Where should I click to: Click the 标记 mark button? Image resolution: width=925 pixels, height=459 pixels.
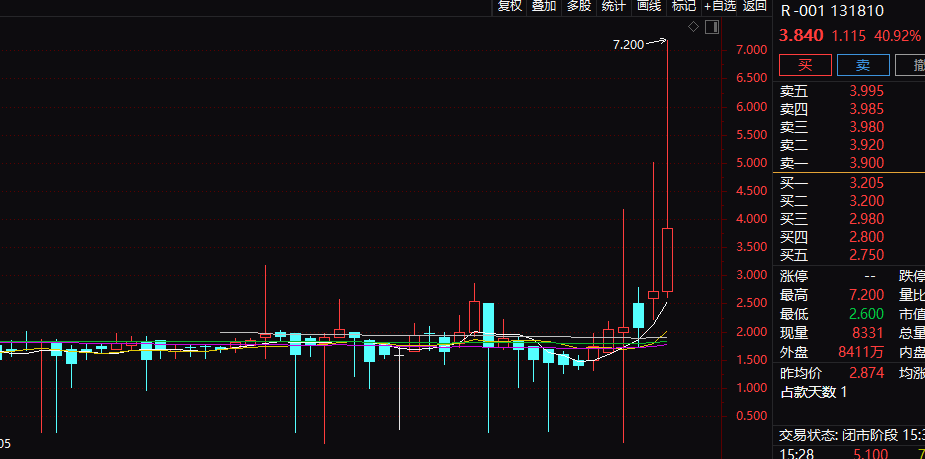coord(684,6)
